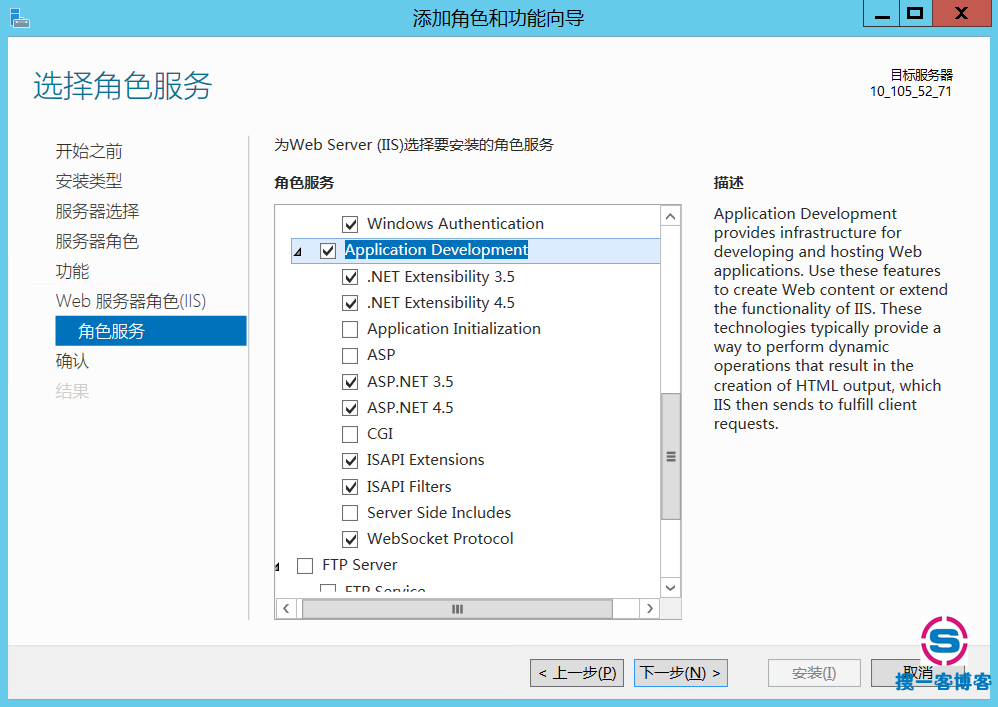Viewport: 998px width, 707px height.
Task: Go to 服务器角色 step in sidebar
Action: [x=97, y=241]
